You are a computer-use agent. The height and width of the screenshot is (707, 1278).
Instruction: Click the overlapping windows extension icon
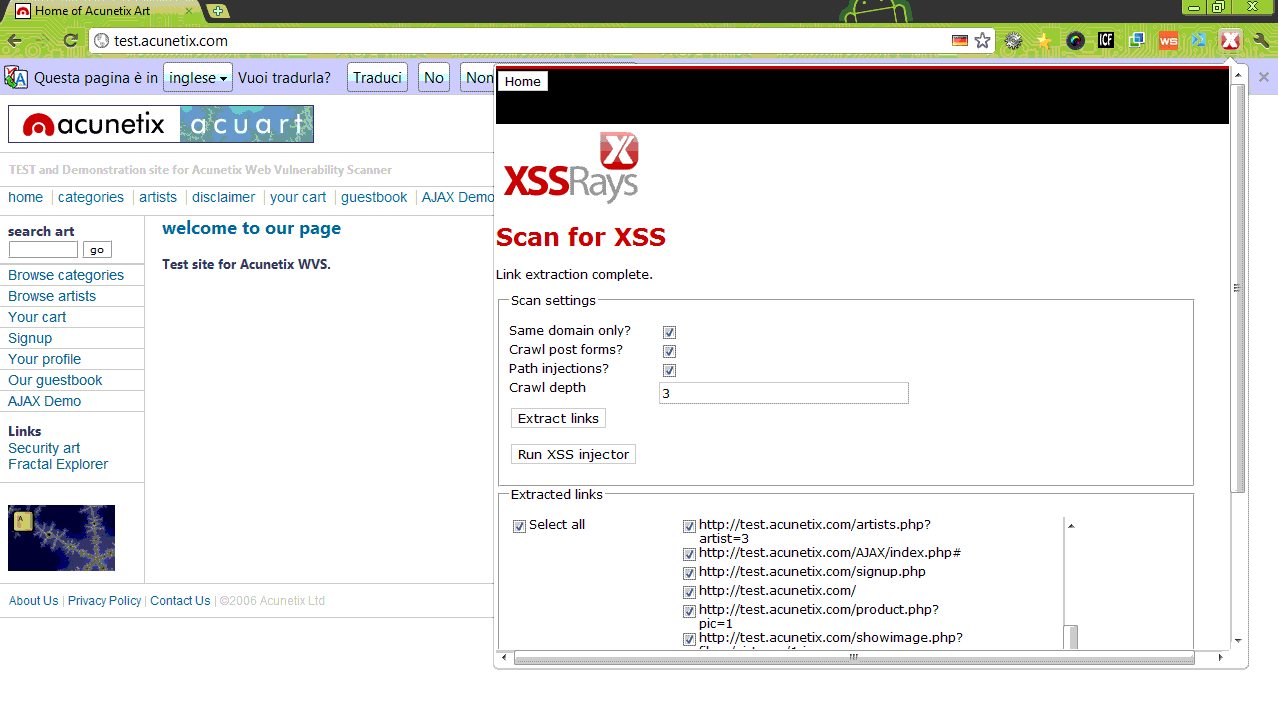point(1137,41)
